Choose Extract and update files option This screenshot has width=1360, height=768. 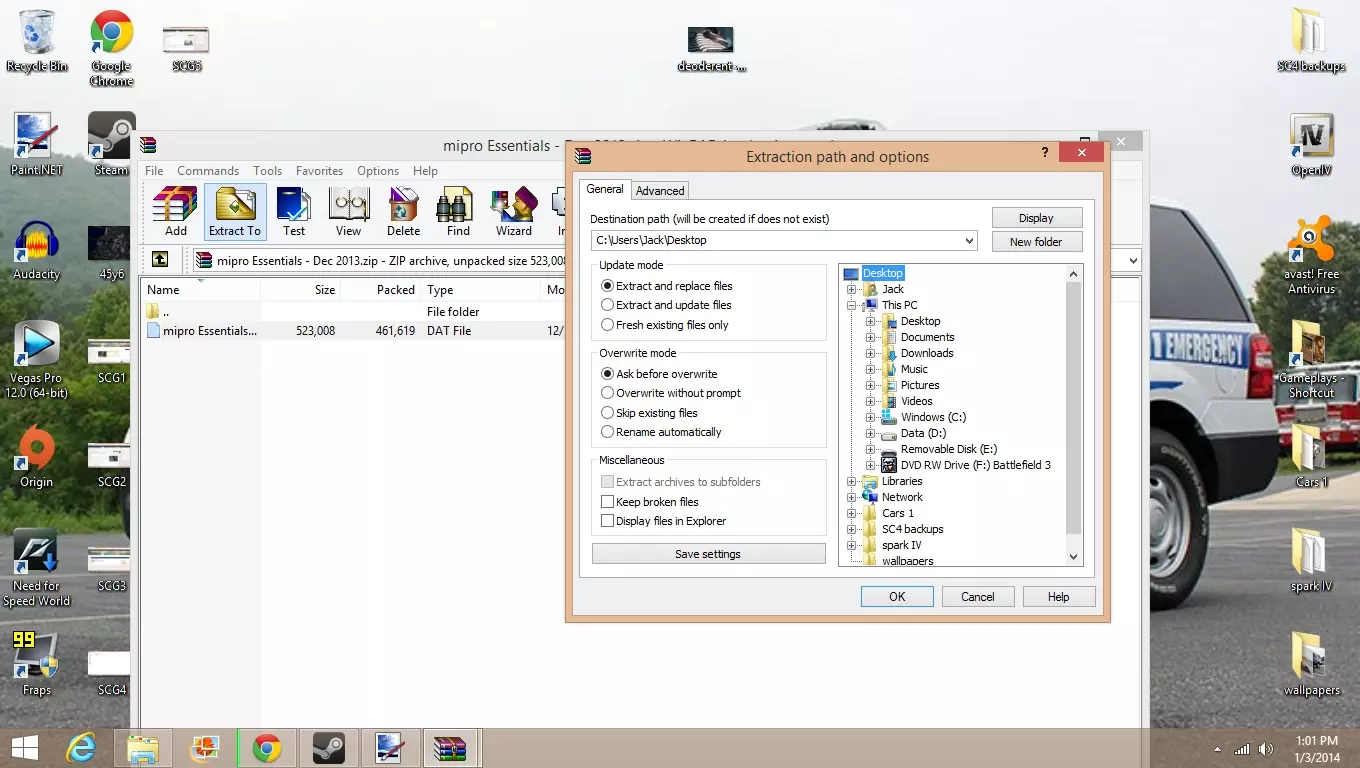666,305
